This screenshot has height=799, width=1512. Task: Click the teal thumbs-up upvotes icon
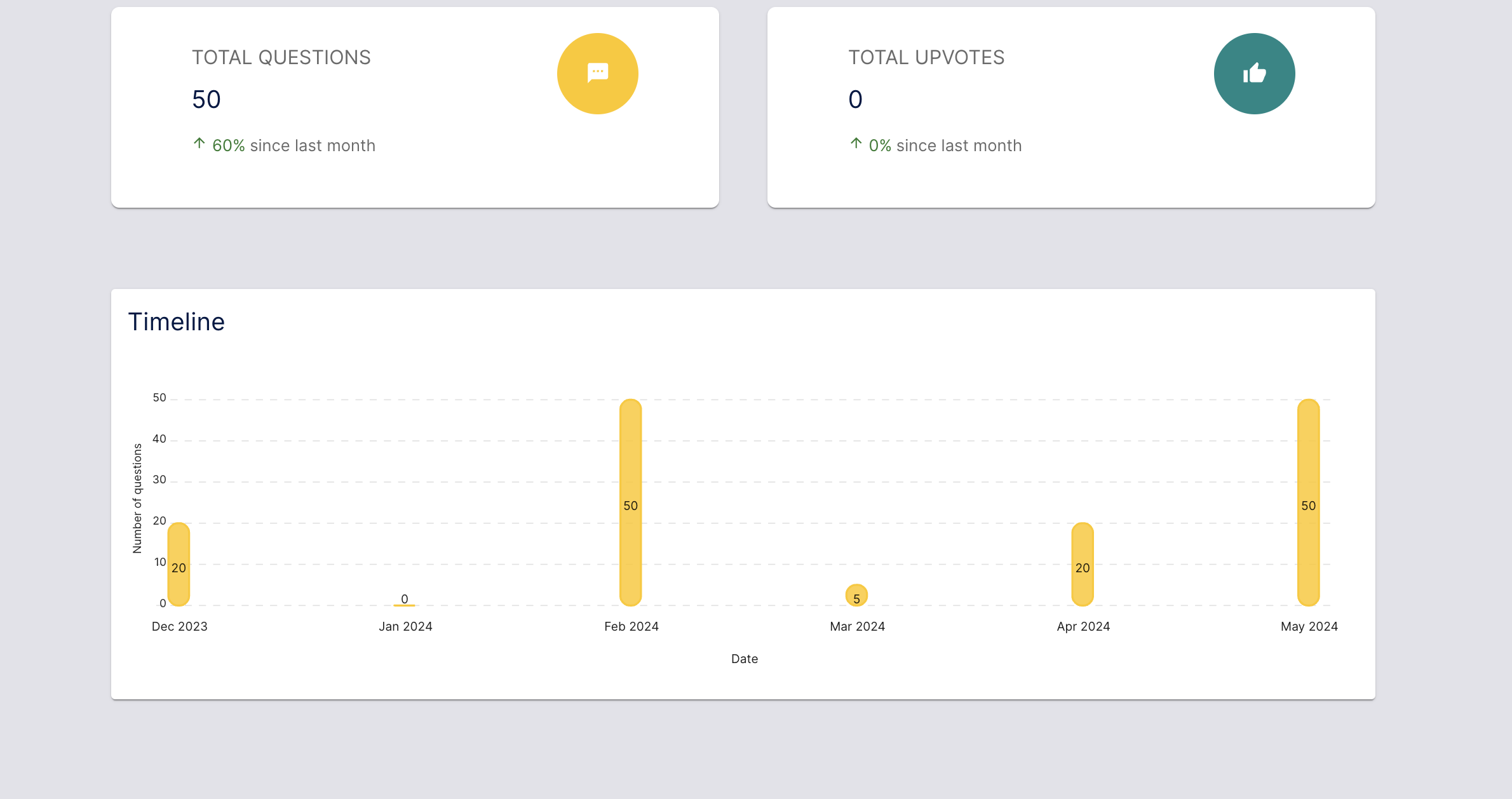(x=1254, y=74)
